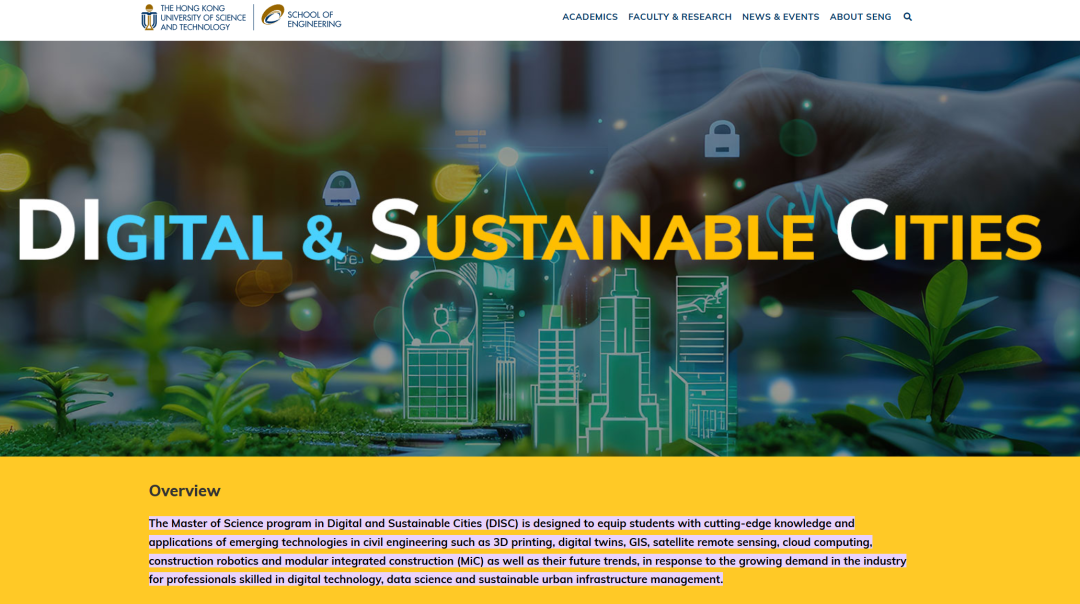Click the Overview heading

pyautogui.click(x=185, y=491)
